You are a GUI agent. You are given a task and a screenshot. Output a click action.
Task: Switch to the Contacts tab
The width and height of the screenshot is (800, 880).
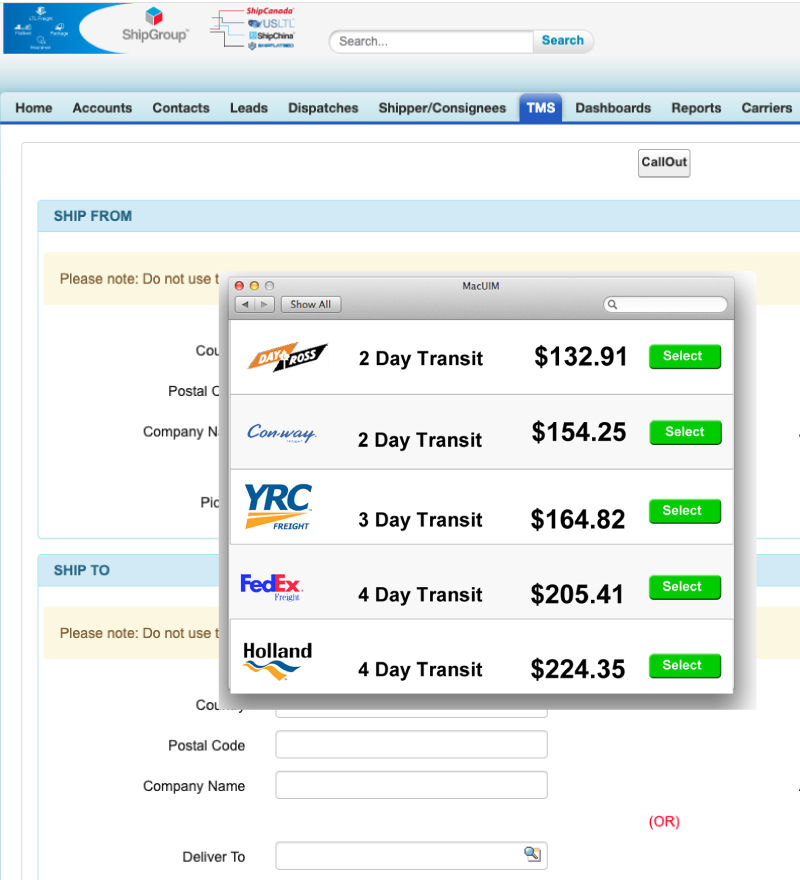(x=181, y=108)
